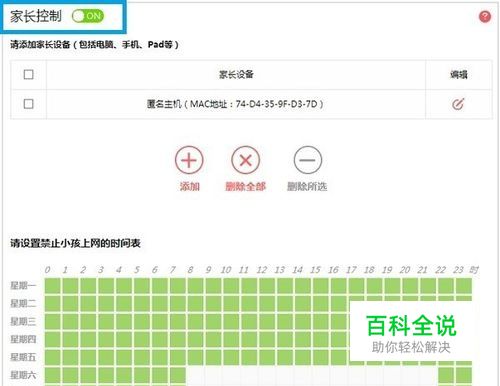The width and height of the screenshot is (500, 386).
Task: Toggle 星期一 hour 23 schedule cell
Action: point(464,286)
